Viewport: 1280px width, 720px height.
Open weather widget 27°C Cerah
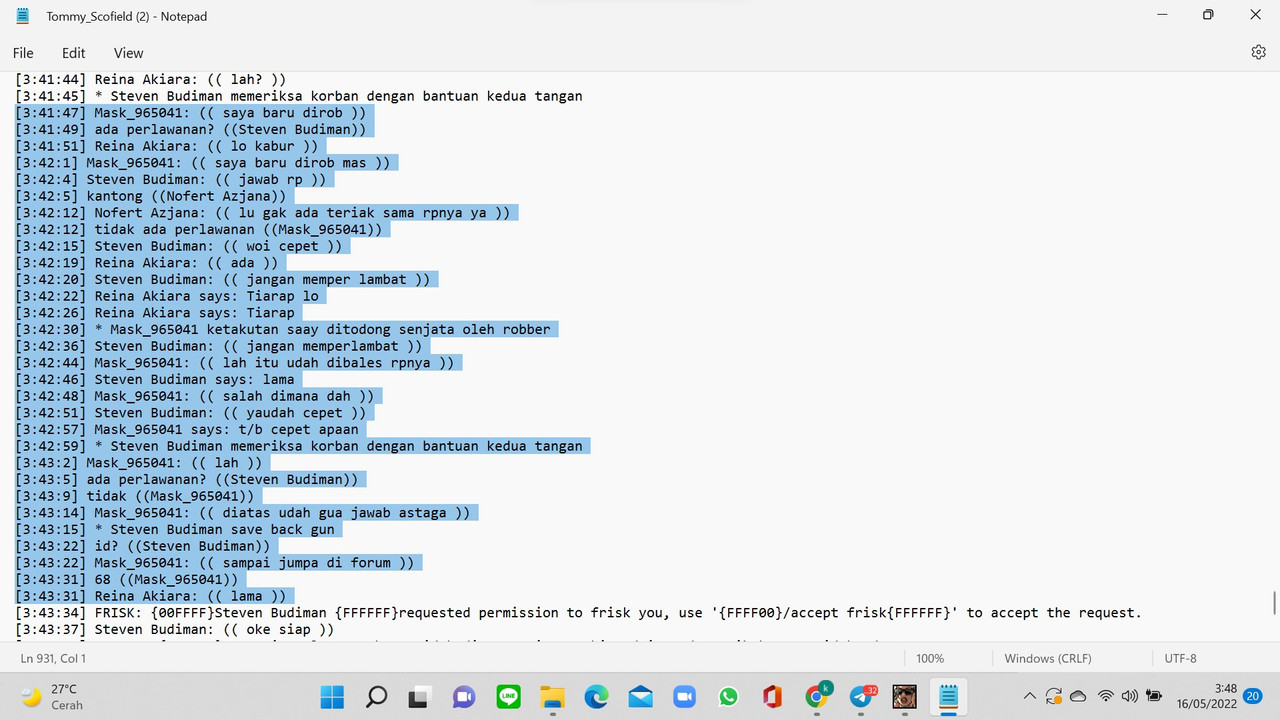(54, 696)
